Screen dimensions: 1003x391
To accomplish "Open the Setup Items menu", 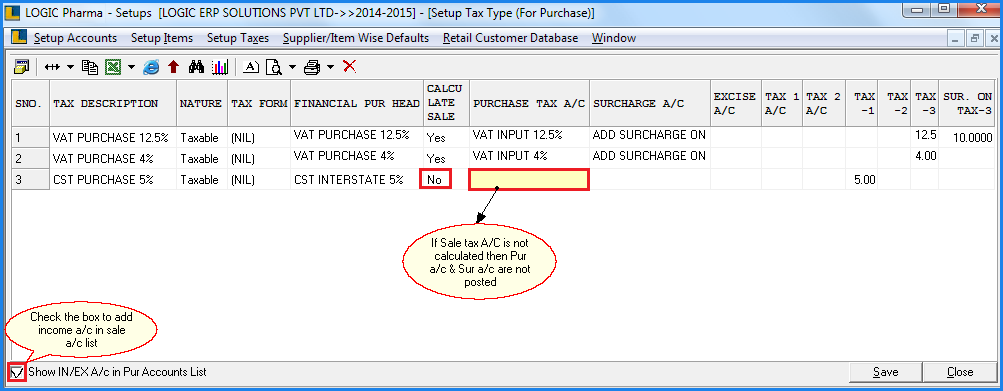I will pos(162,38).
